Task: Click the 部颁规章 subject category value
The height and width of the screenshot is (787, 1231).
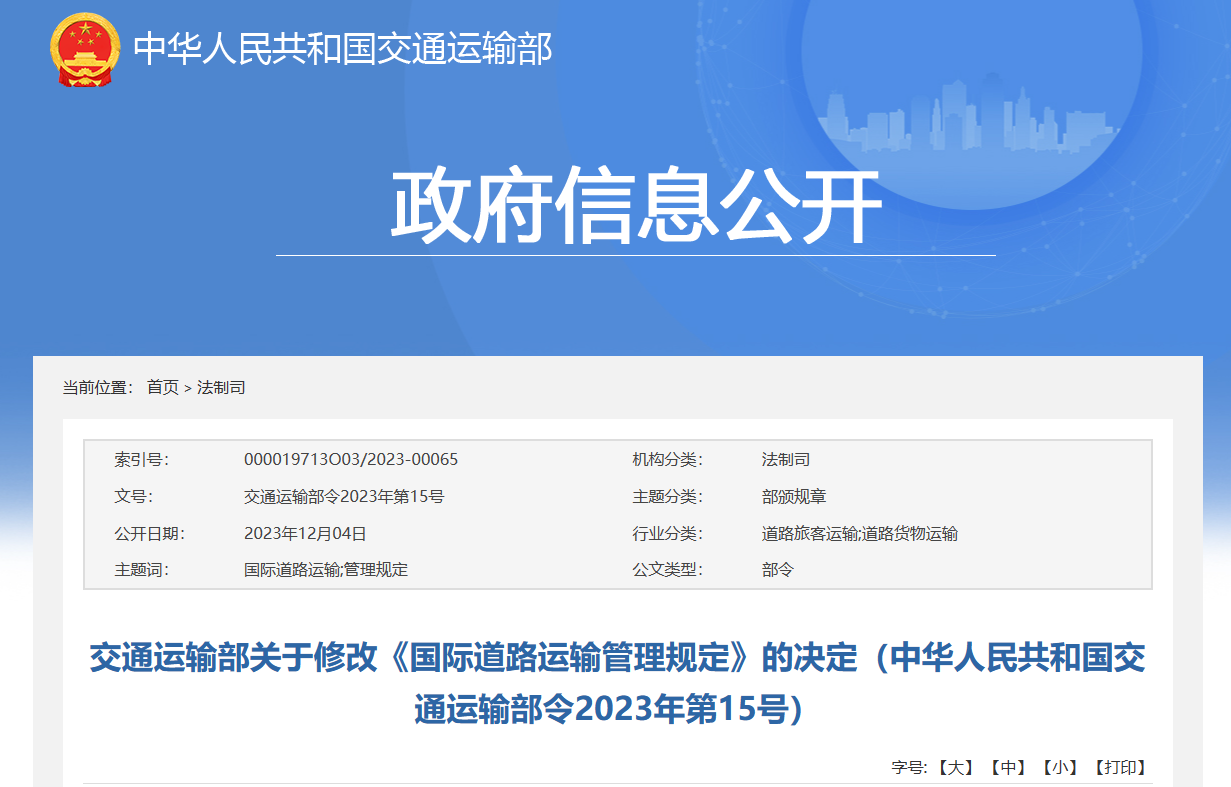Action: click(x=794, y=497)
